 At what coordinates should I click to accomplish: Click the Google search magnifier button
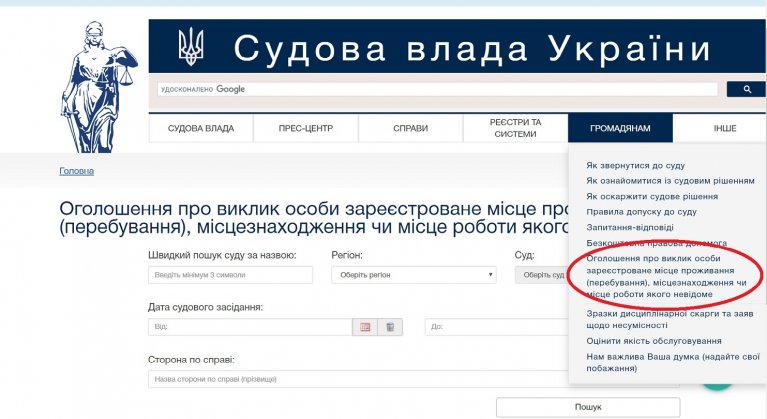pyautogui.click(x=745, y=89)
